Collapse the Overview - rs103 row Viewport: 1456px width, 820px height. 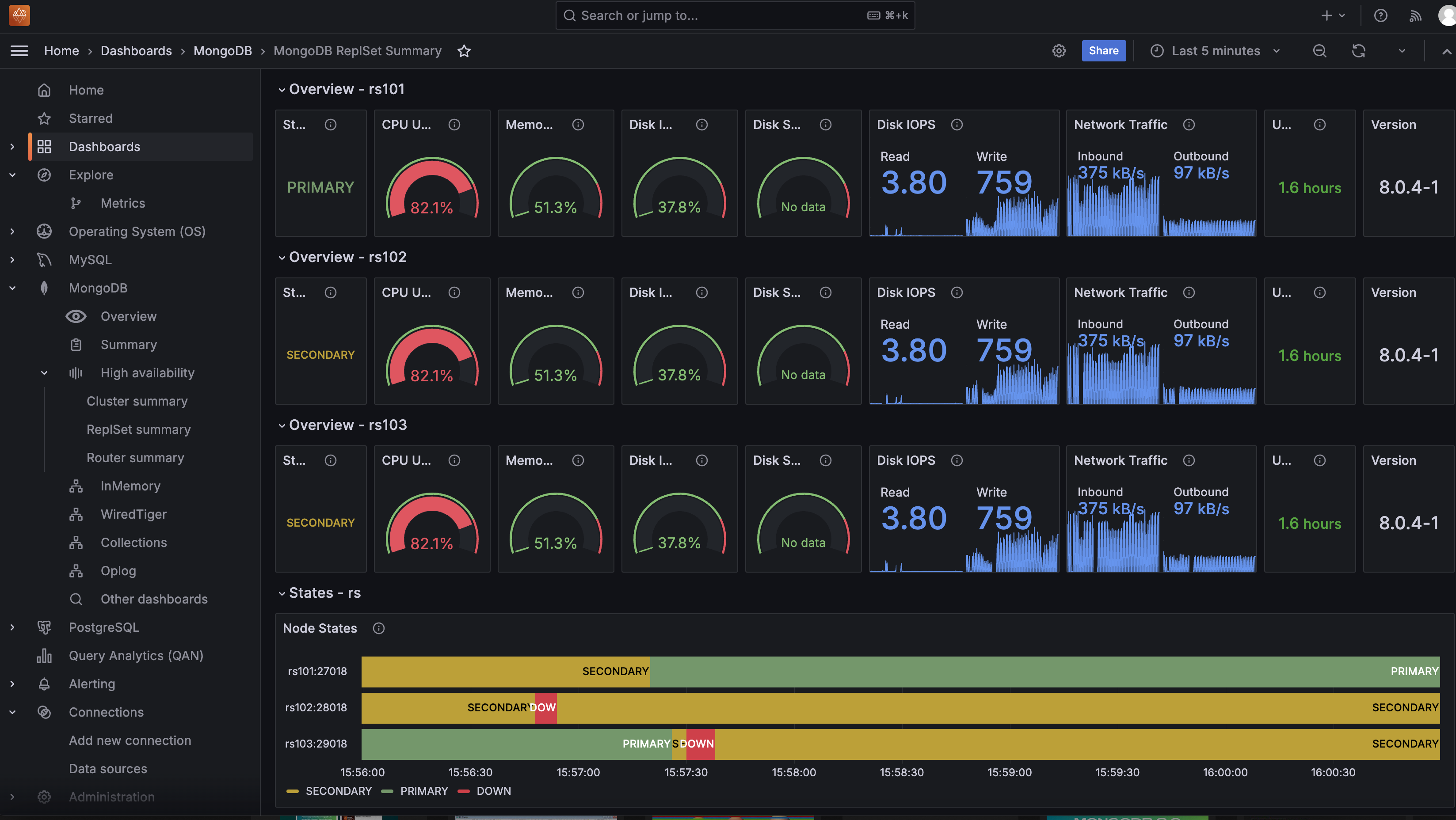click(x=282, y=425)
